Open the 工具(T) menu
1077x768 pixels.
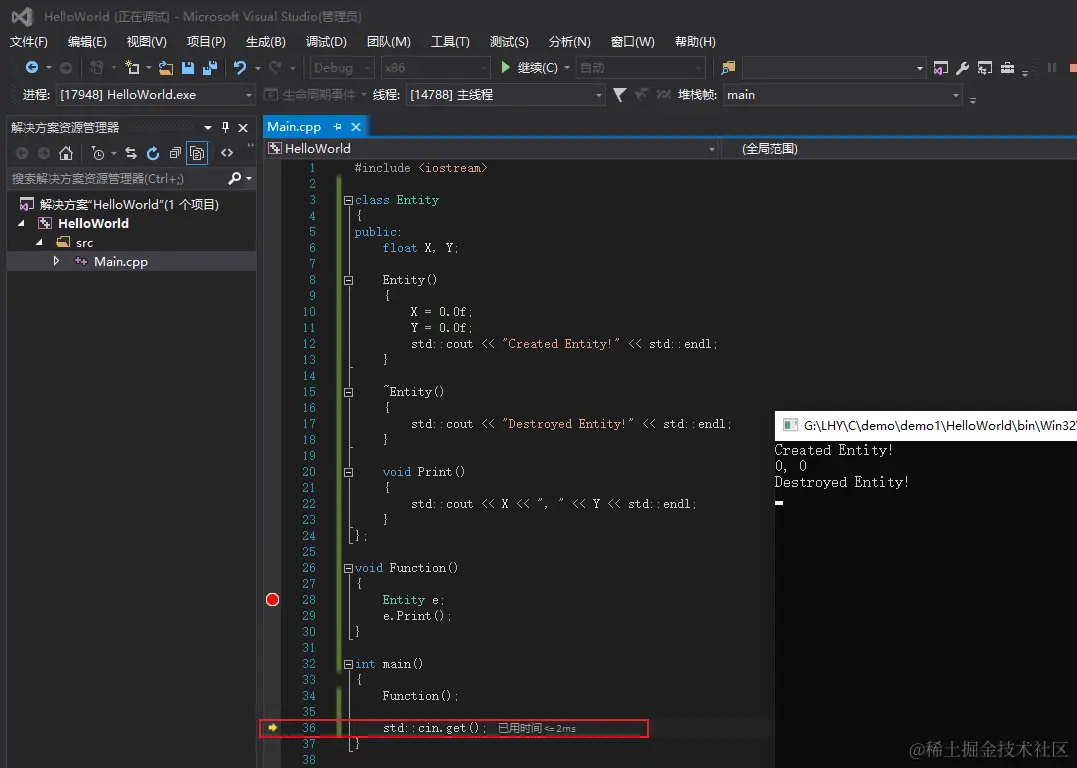point(450,42)
